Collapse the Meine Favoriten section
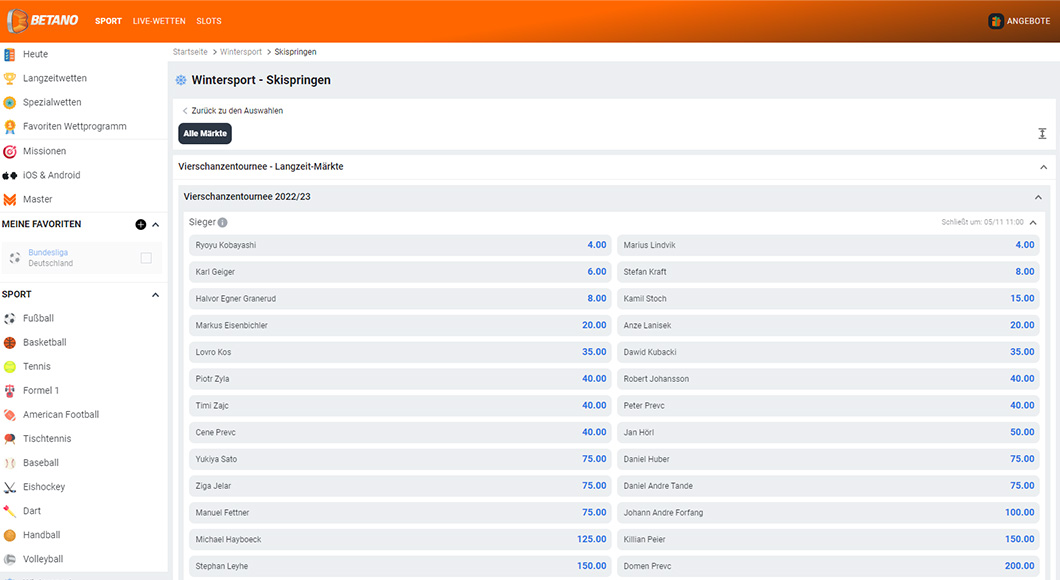 click(155, 225)
